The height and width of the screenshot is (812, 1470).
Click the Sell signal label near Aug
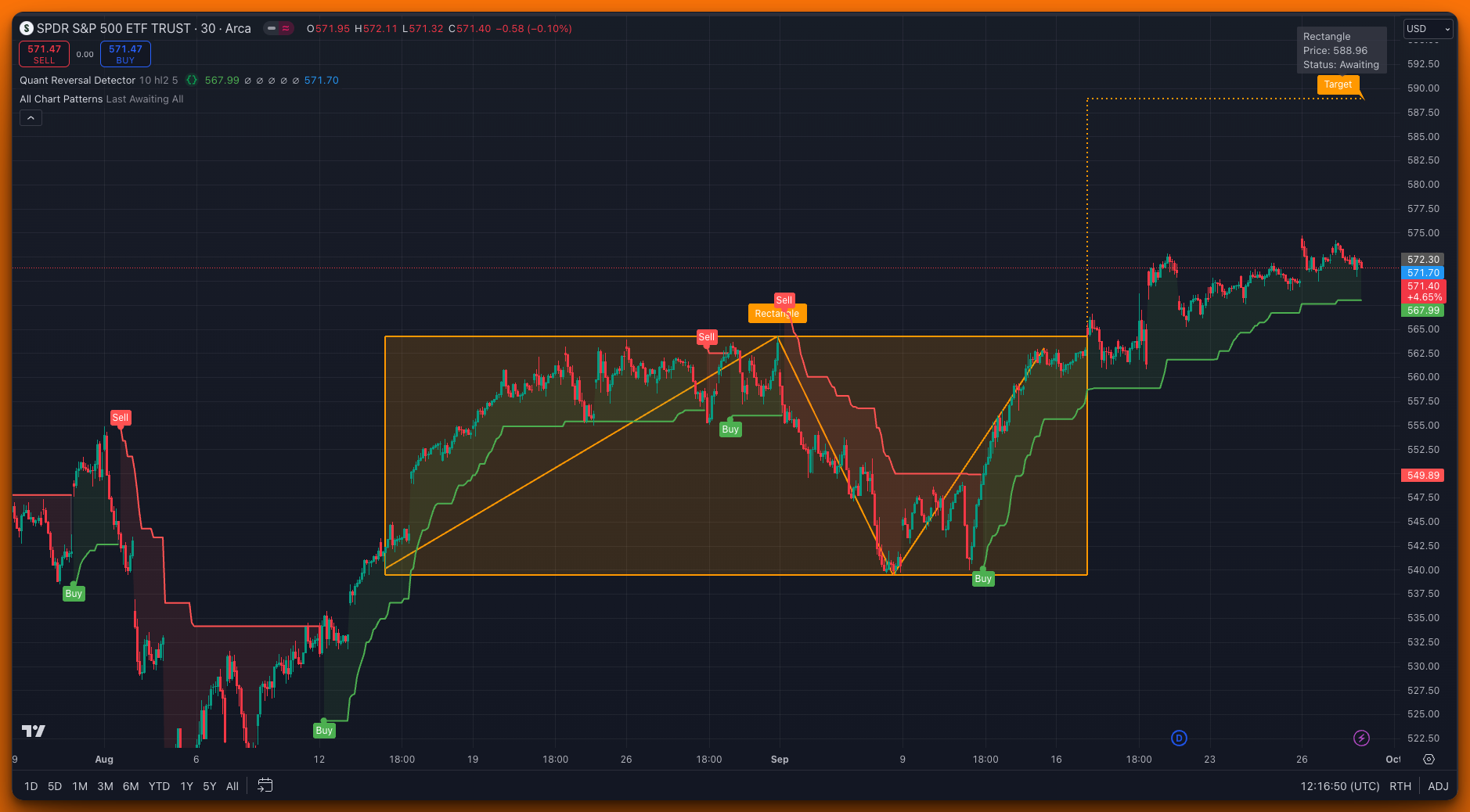121,418
